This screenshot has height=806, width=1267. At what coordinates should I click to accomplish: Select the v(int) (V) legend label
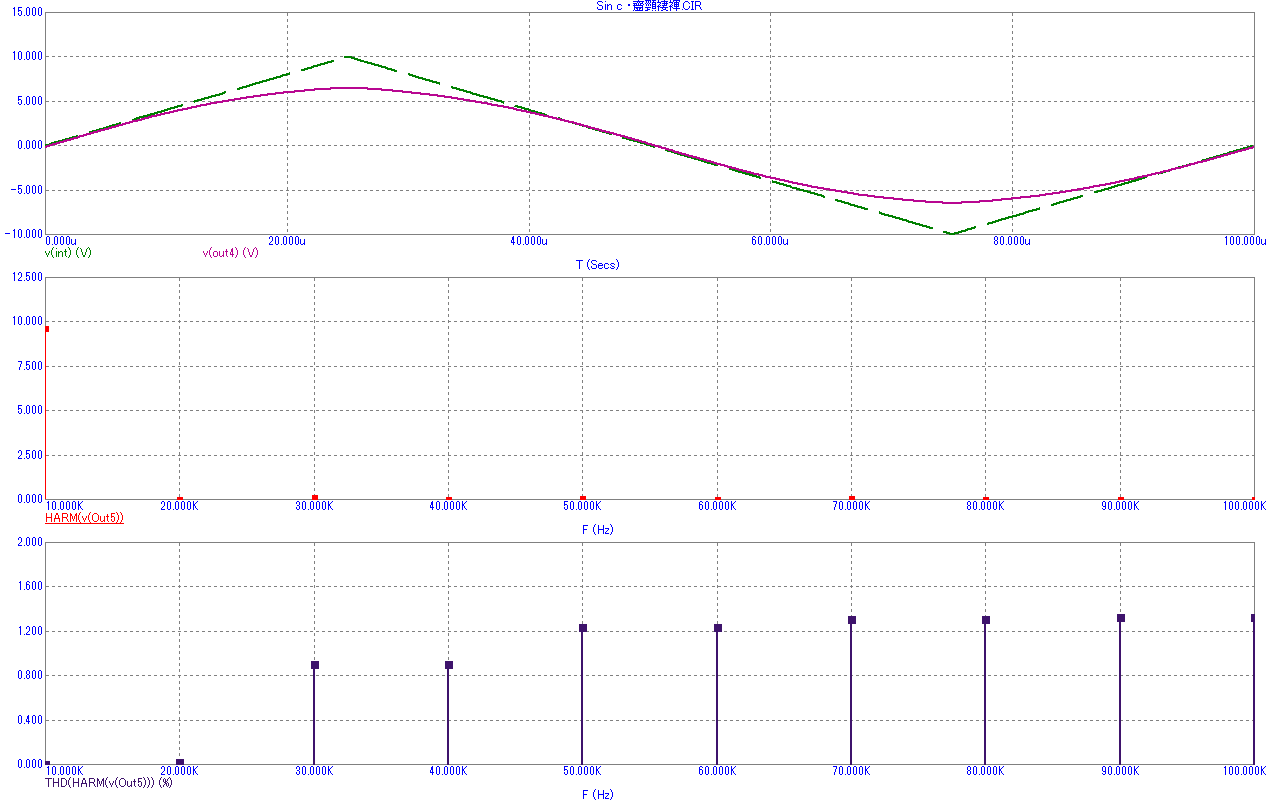(68, 253)
